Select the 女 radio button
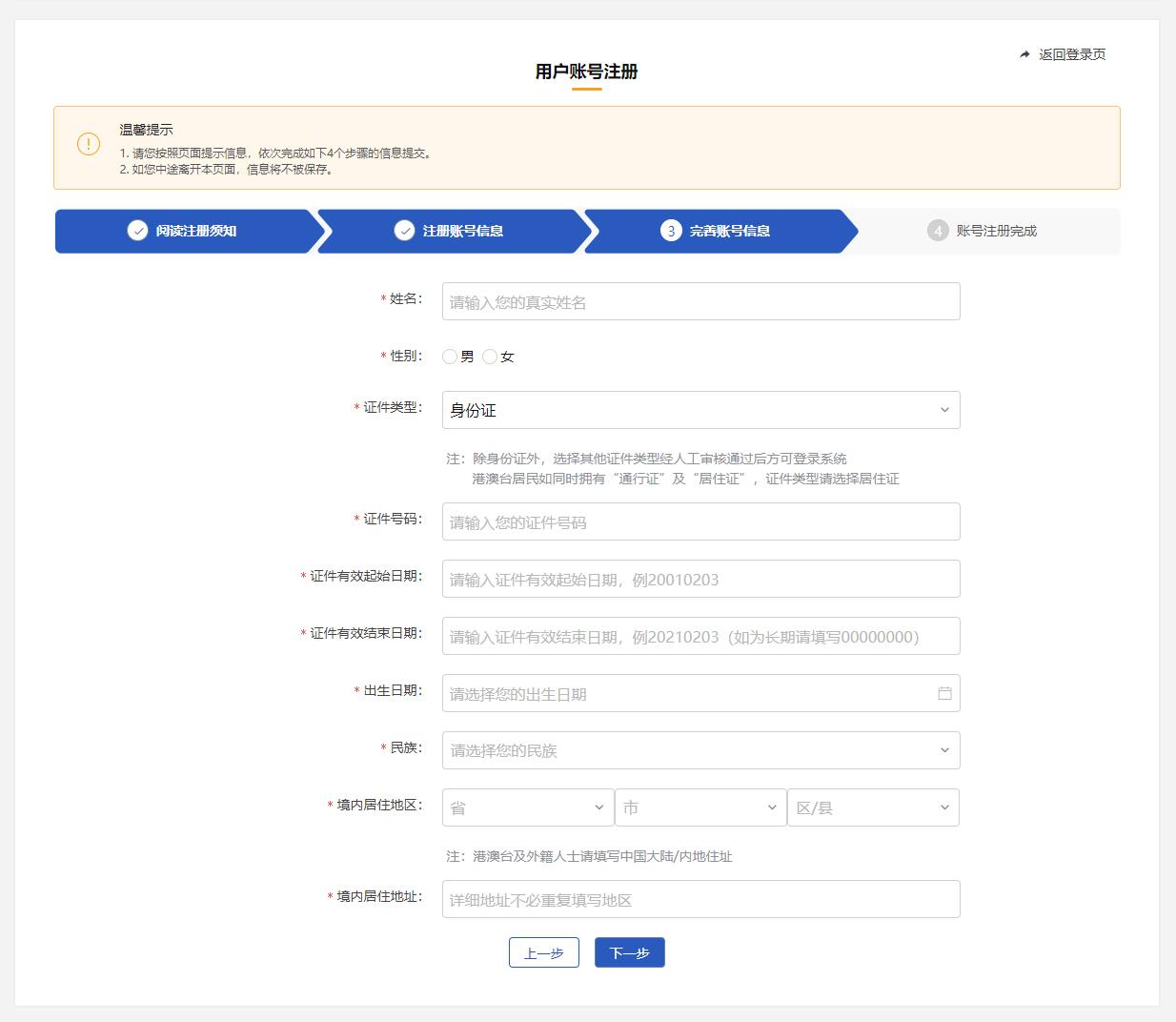Screen dimensions: 1176x1022 point(490,357)
